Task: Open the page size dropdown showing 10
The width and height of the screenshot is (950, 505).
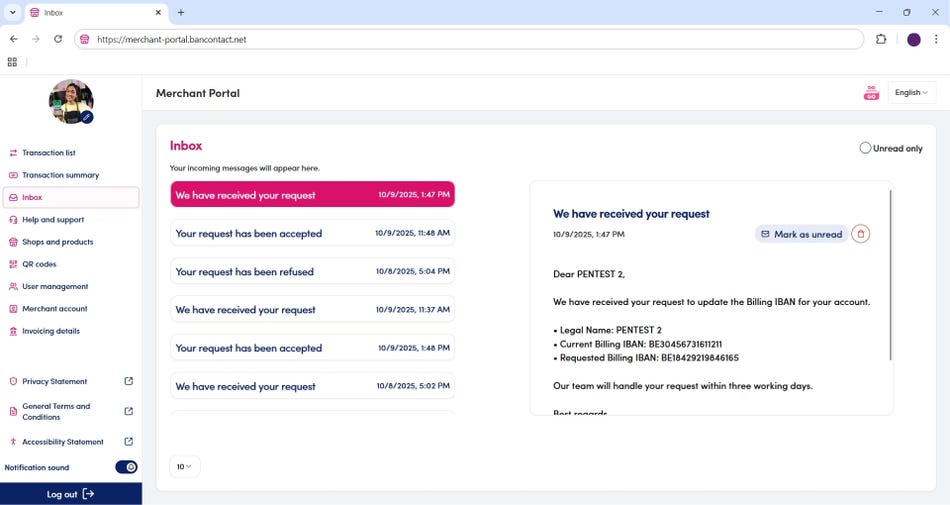Action: (x=184, y=466)
